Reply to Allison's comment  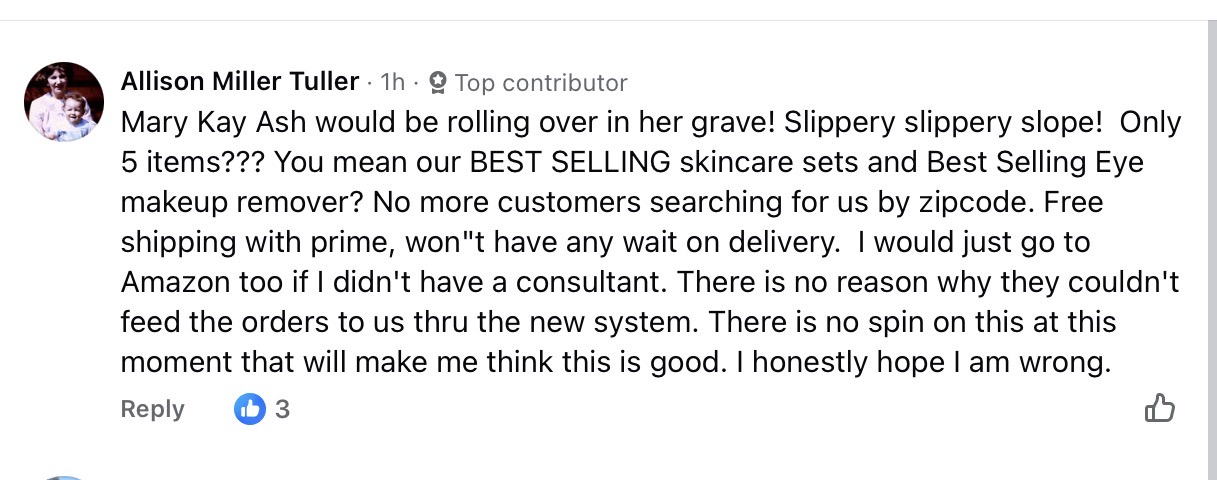(152, 409)
